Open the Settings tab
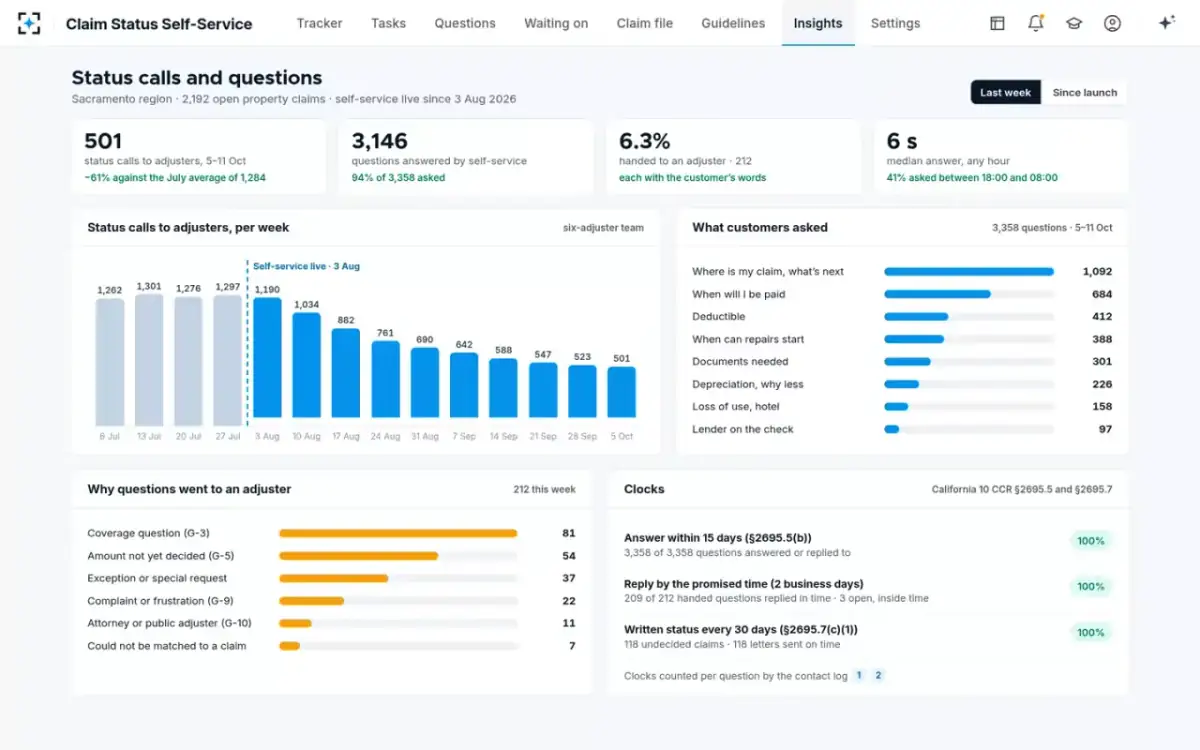The image size is (1200, 750). point(895,23)
